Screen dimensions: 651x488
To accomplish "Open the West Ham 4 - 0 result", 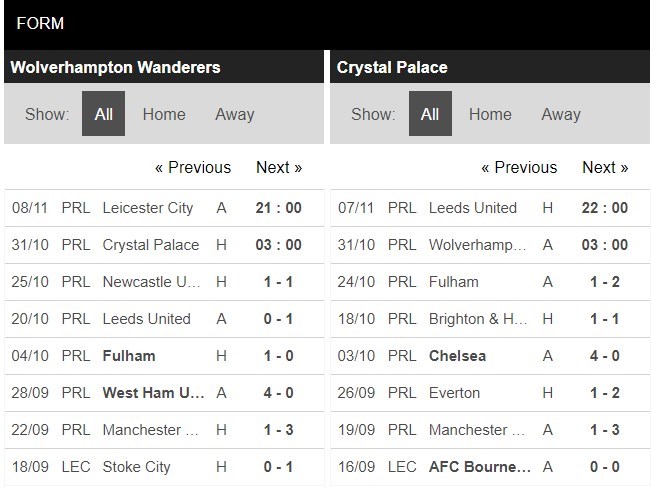I will point(164,393).
